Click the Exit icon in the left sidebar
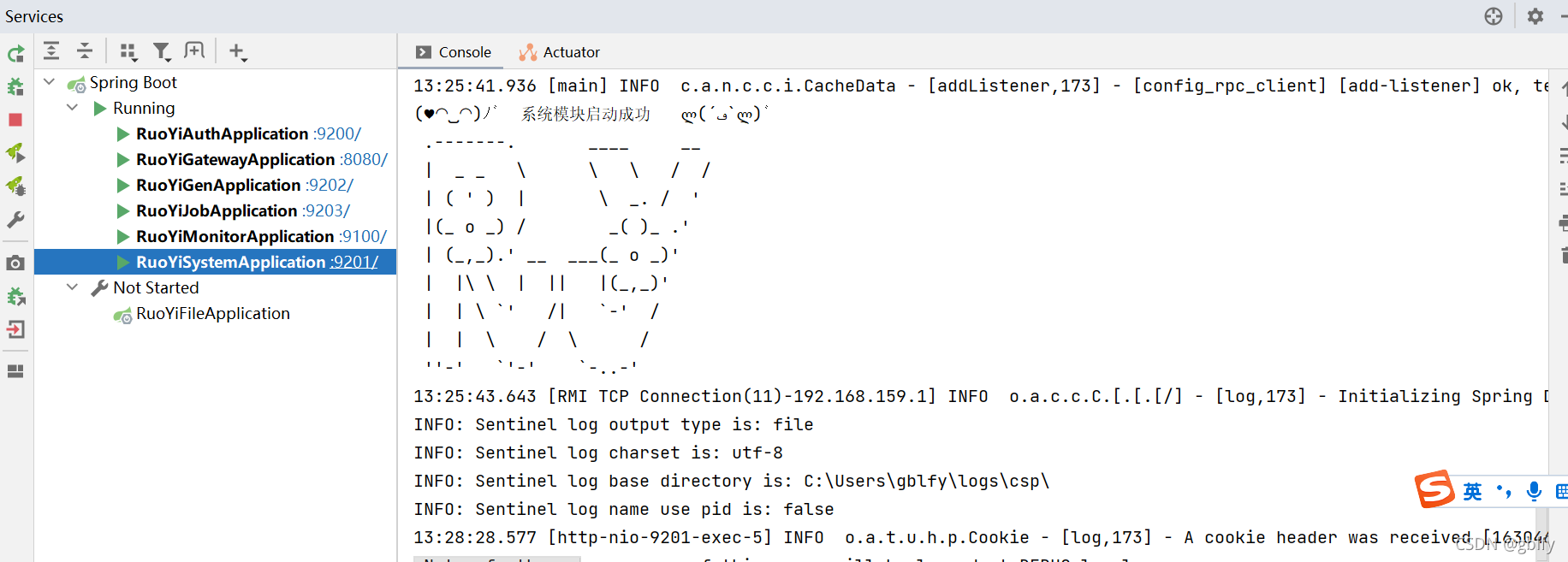The width and height of the screenshot is (1568, 562). coord(15,329)
